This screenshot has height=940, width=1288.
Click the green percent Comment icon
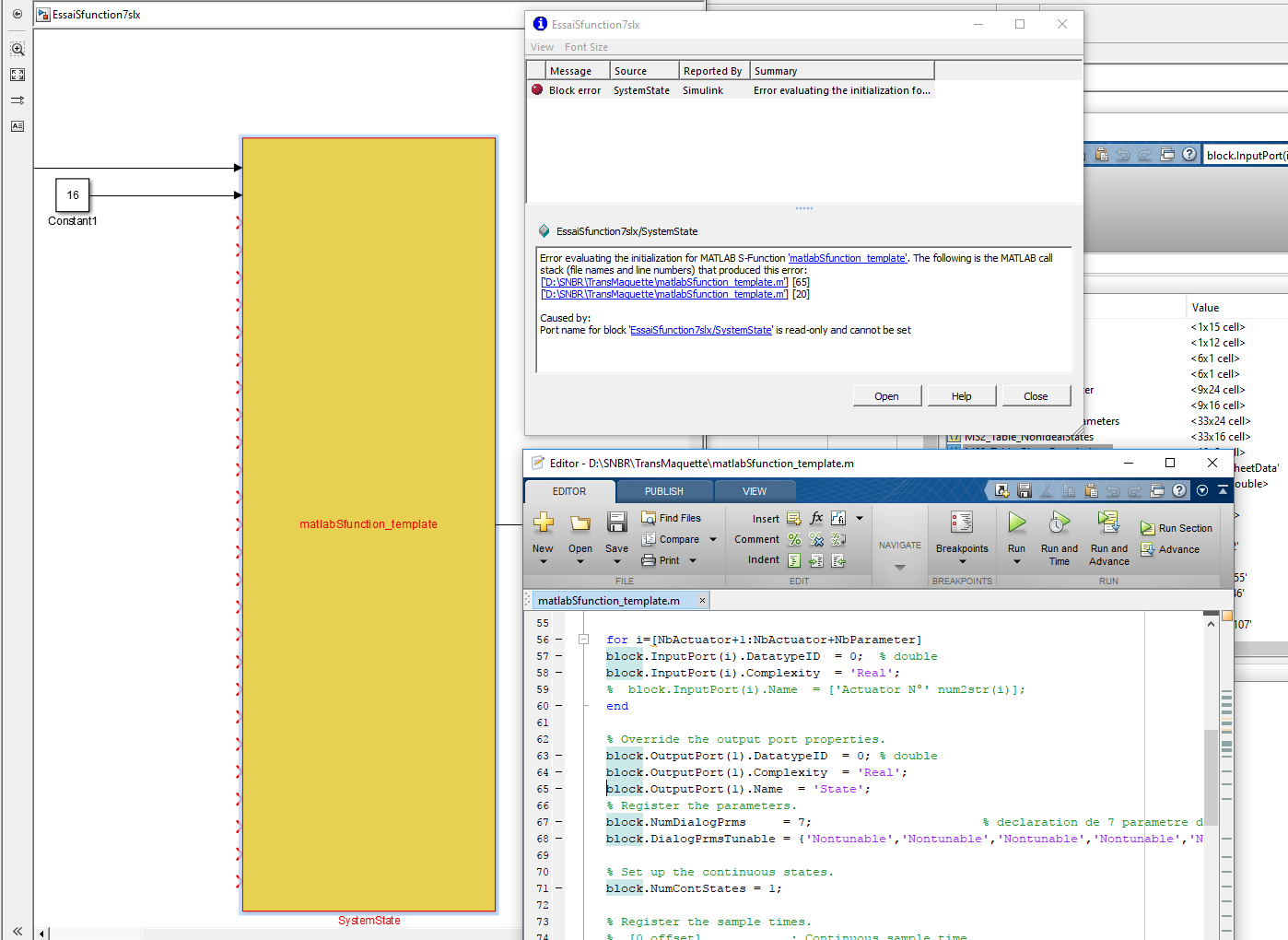pyautogui.click(x=794, y=539)
